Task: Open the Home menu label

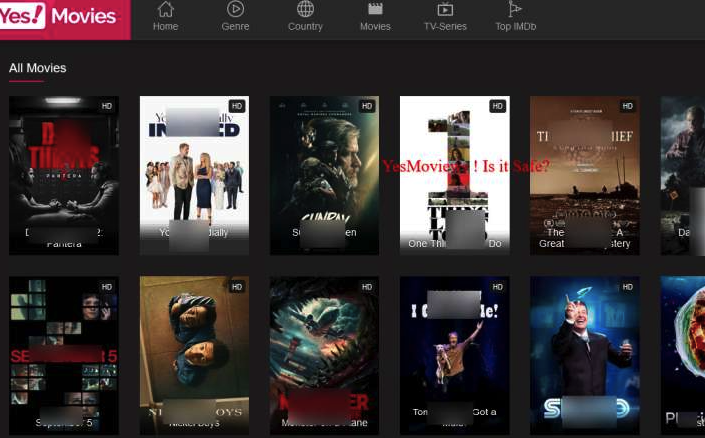Action: 165,27
